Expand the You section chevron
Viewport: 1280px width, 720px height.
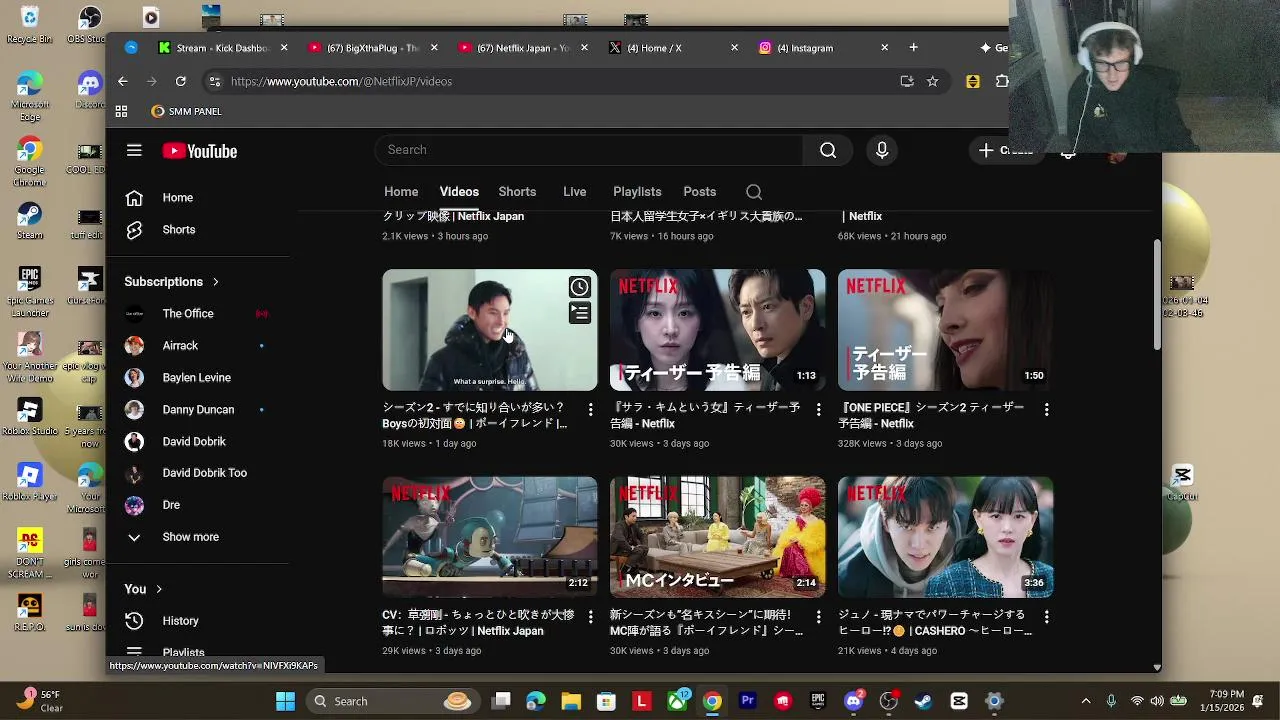pos(158,589)
